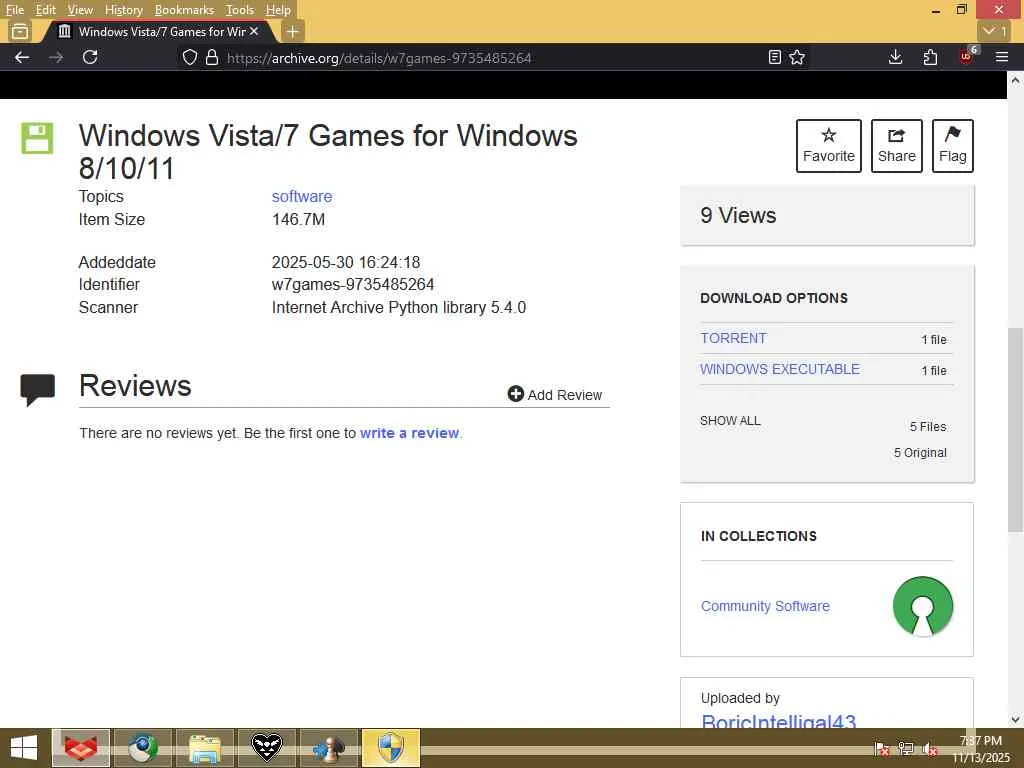The height and width of the screenshot is (768, 1024).
Task: List all tabs dropdown
Action: click(995, 31)
